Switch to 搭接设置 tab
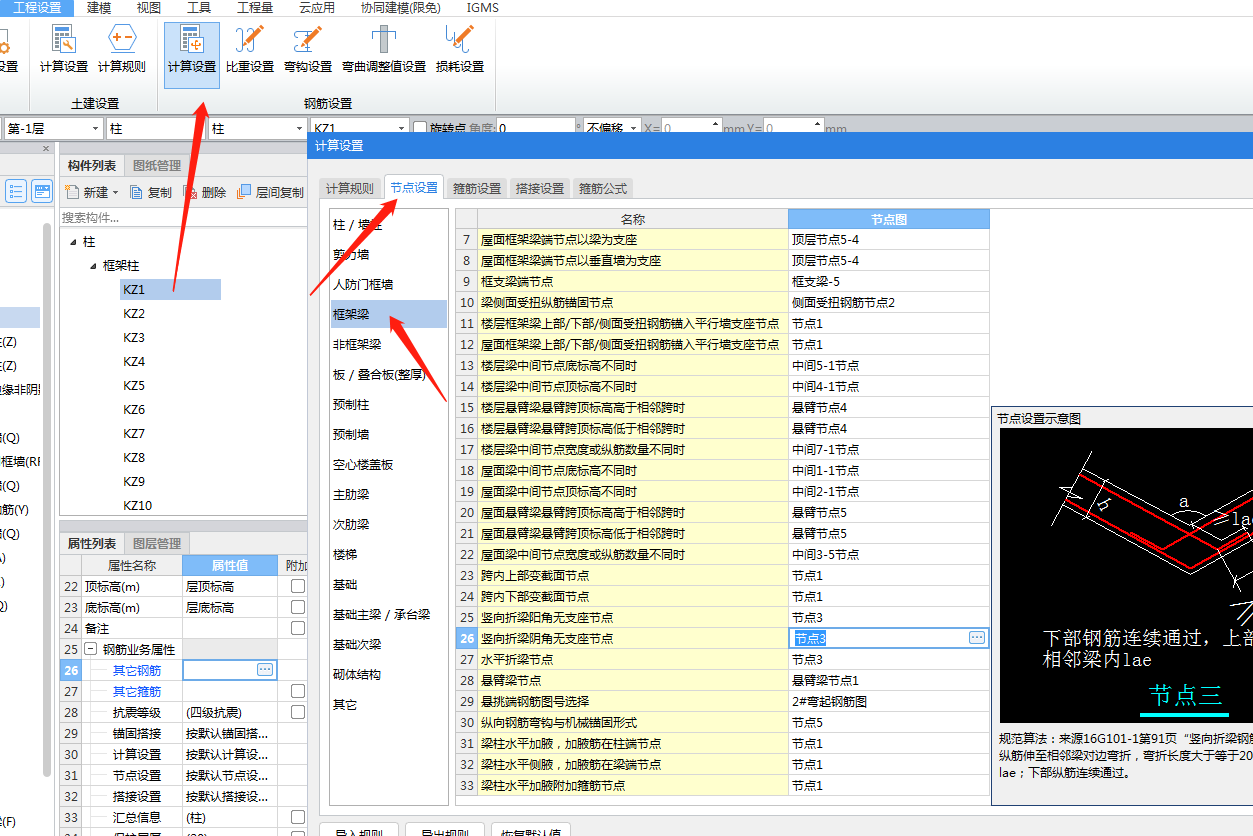 540,188
